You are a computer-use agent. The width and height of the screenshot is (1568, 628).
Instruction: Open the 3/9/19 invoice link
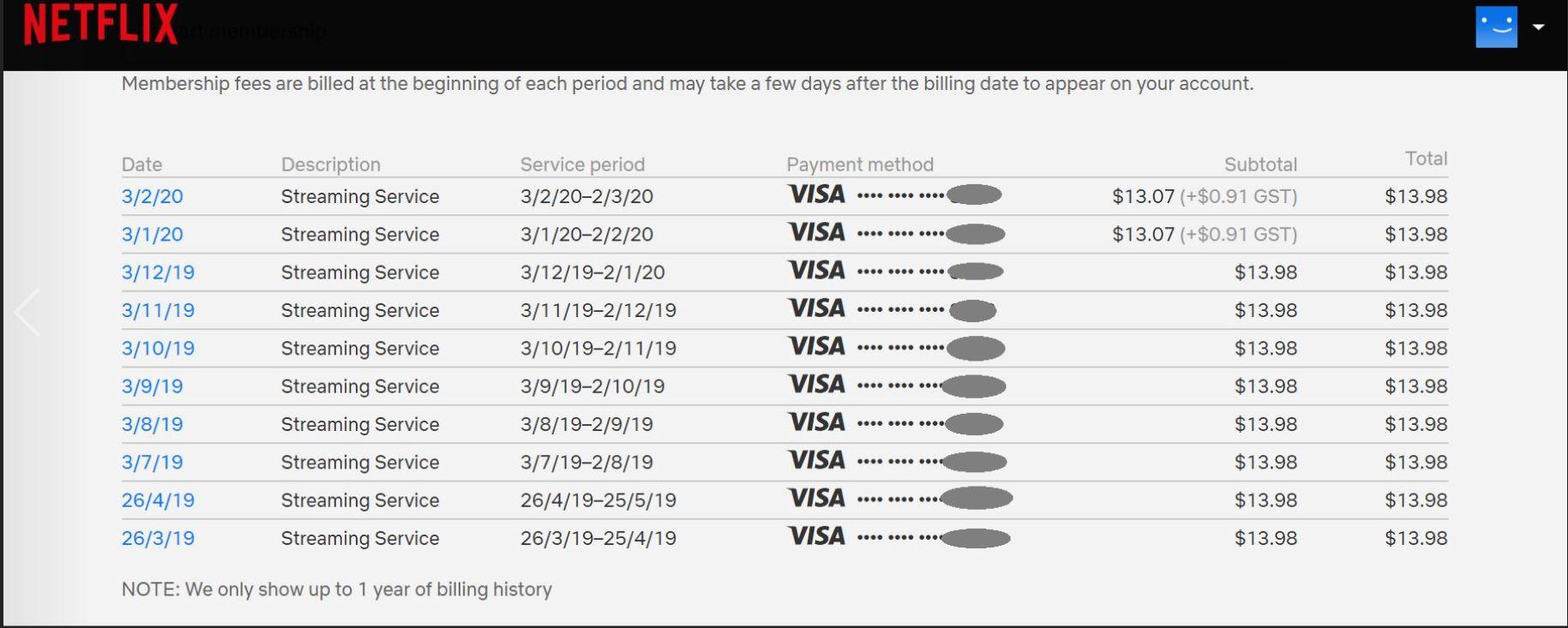point(153,386)
